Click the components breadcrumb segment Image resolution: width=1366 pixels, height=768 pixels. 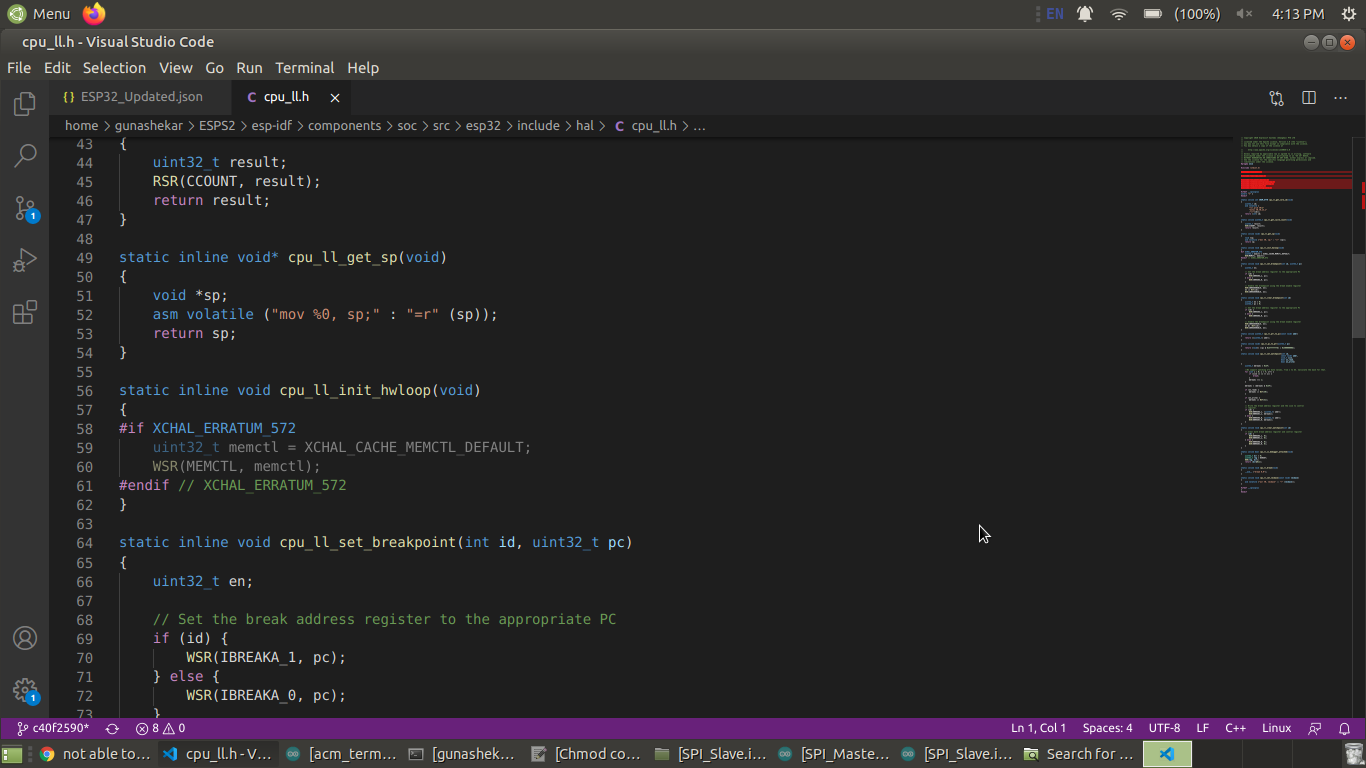tap(344, 126)
